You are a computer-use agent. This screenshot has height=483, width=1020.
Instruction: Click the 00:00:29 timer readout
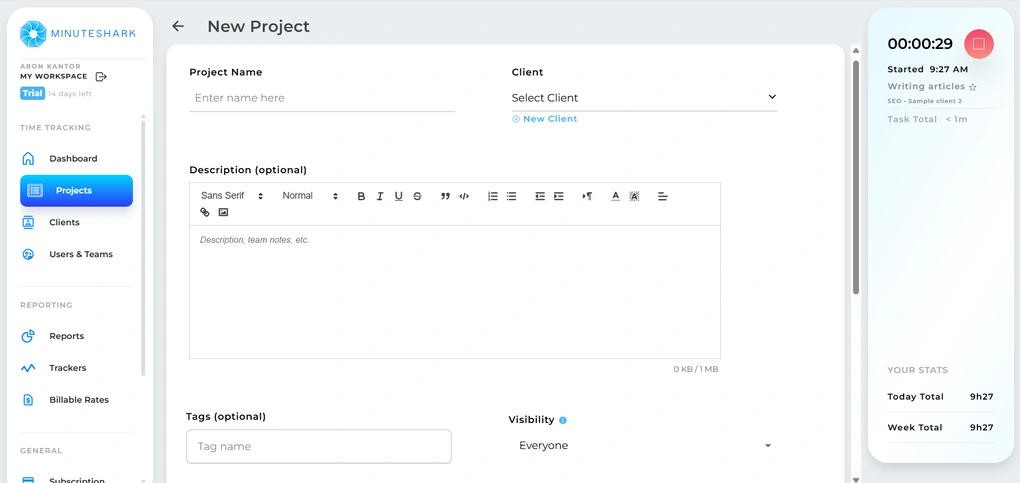[x=920, y=44]
